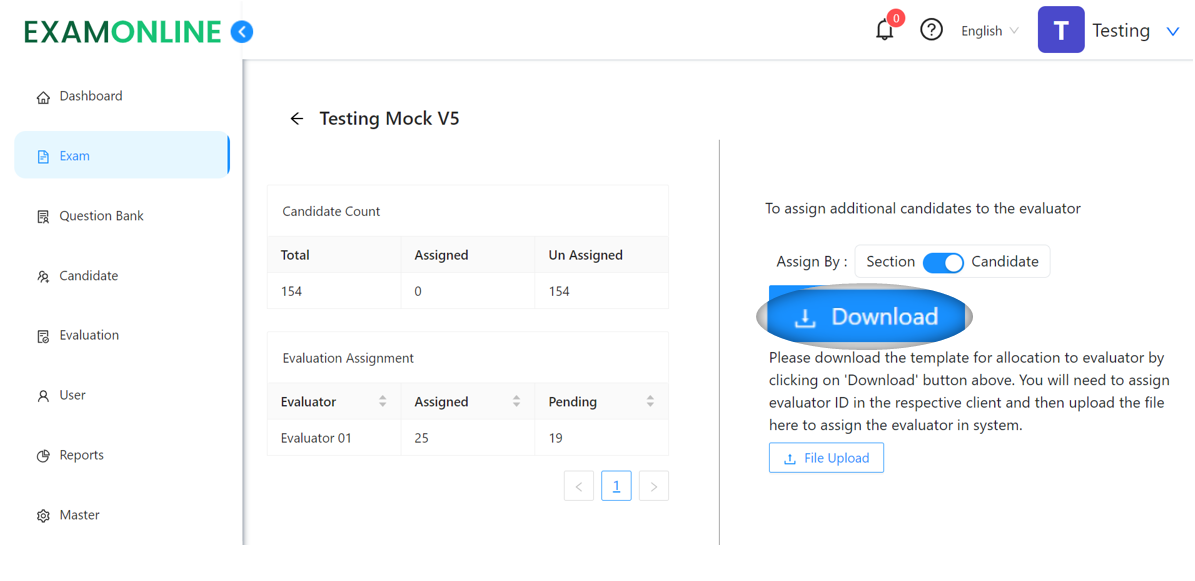The height and width of the screenshot is (581, 1195).
Task: Open the Candidate menu item
Action: pos(88,276)
